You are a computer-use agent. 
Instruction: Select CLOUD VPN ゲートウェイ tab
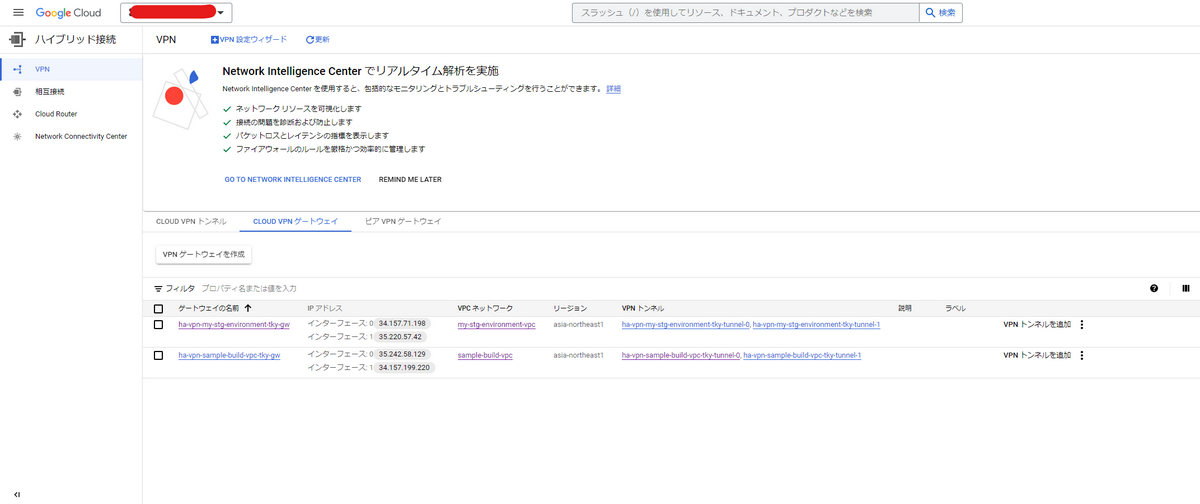coord(296,220)
